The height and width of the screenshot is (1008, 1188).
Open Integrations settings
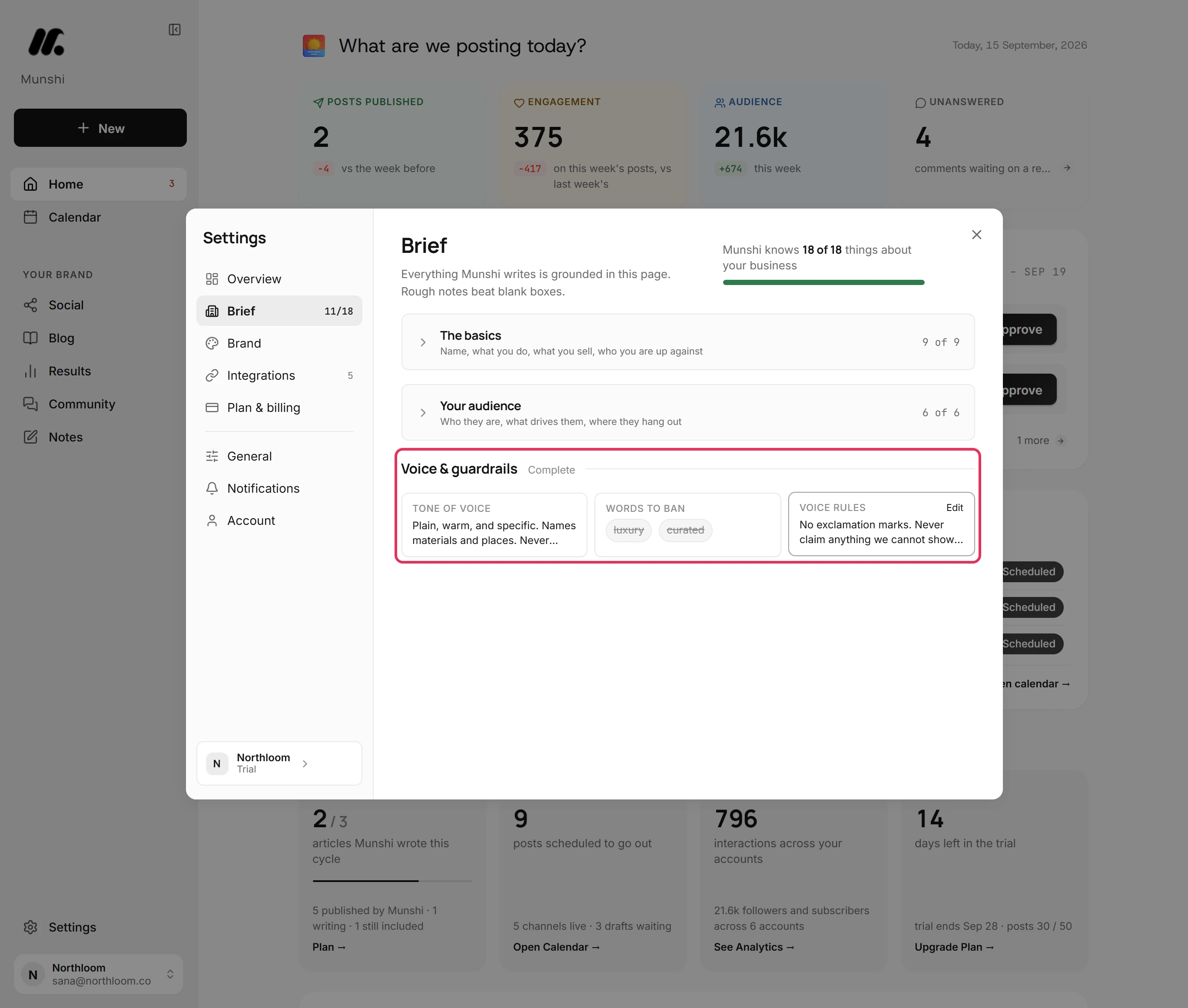click(279, 375)
